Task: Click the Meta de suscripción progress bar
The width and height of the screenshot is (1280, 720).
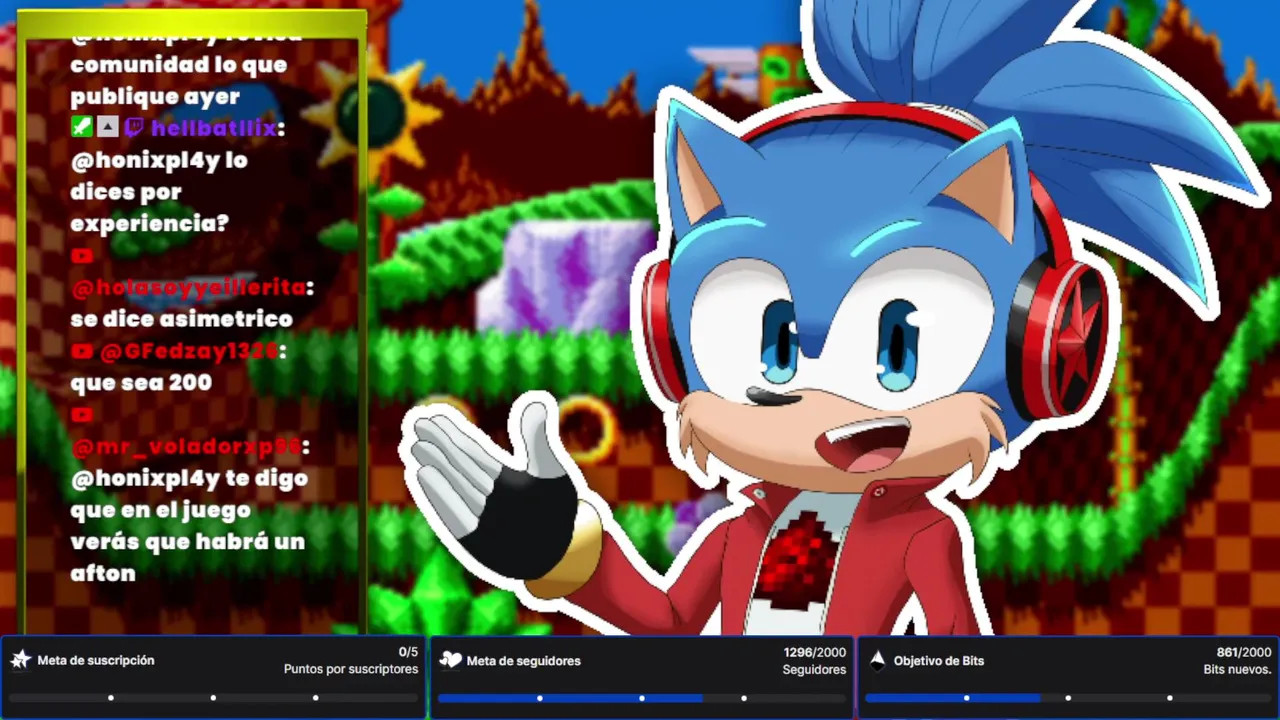Action: 213,697
